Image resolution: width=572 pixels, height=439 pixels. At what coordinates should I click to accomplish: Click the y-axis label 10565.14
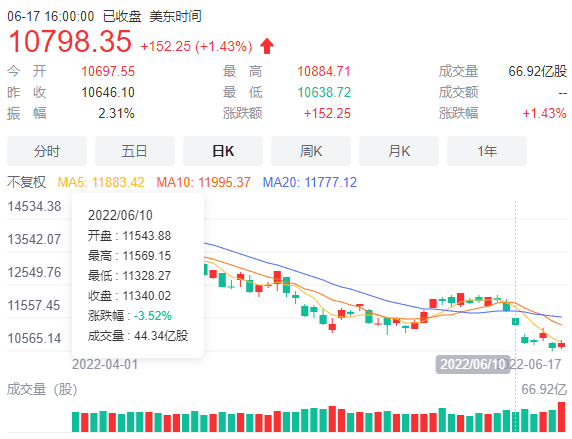[34, 338]
